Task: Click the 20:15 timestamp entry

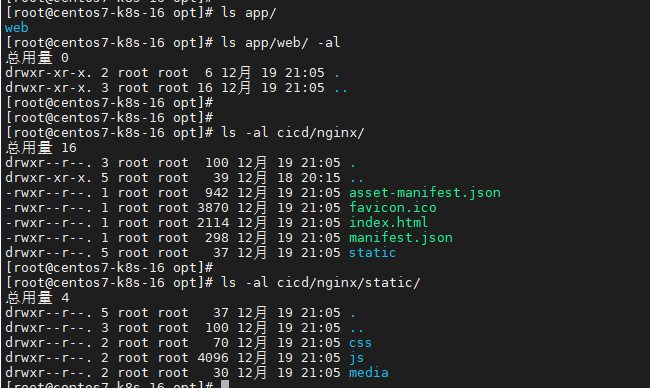Action: click(320, 178)
